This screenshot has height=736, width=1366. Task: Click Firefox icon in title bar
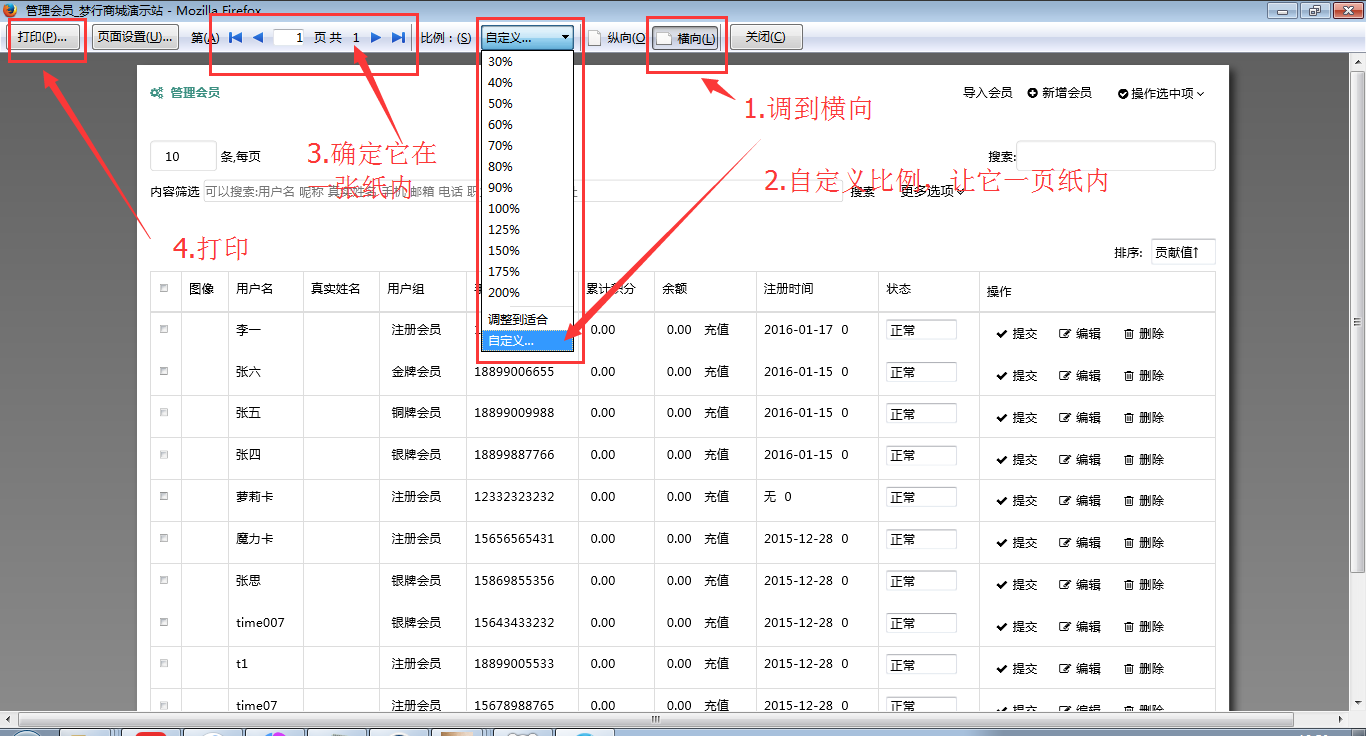(11, 10)
